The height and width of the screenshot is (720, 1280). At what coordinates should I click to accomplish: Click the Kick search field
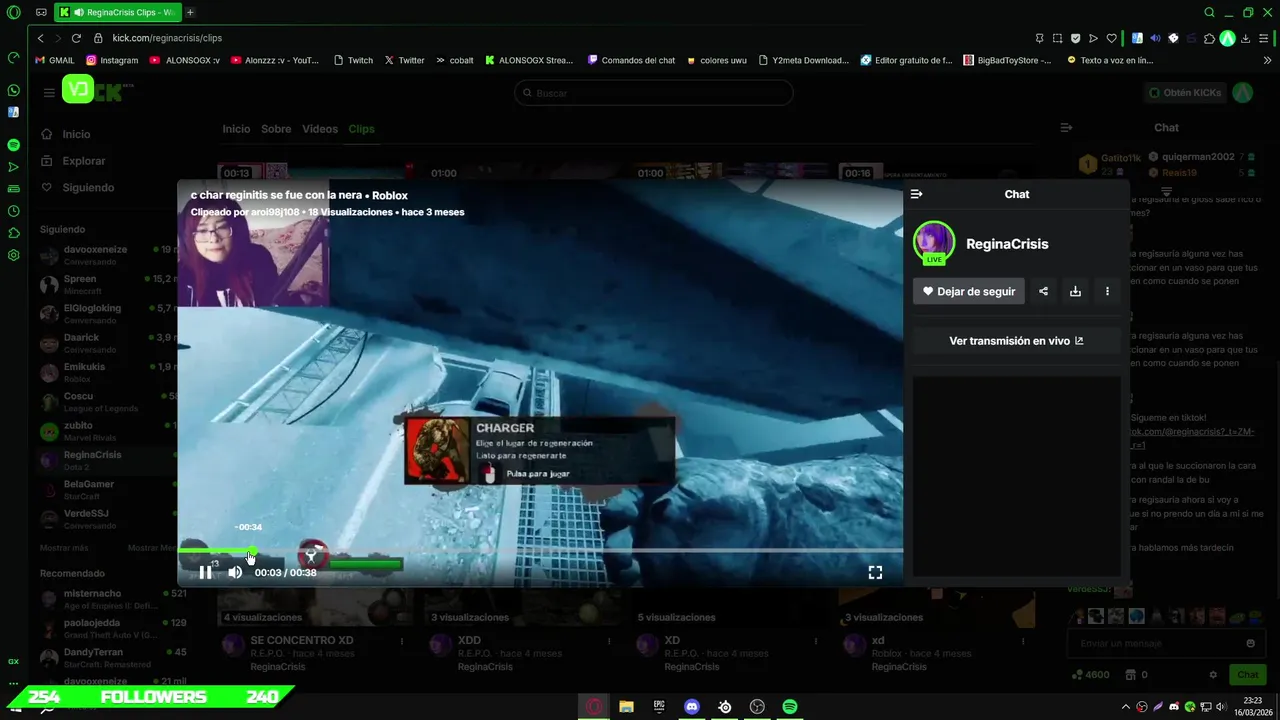coord(654,93)
